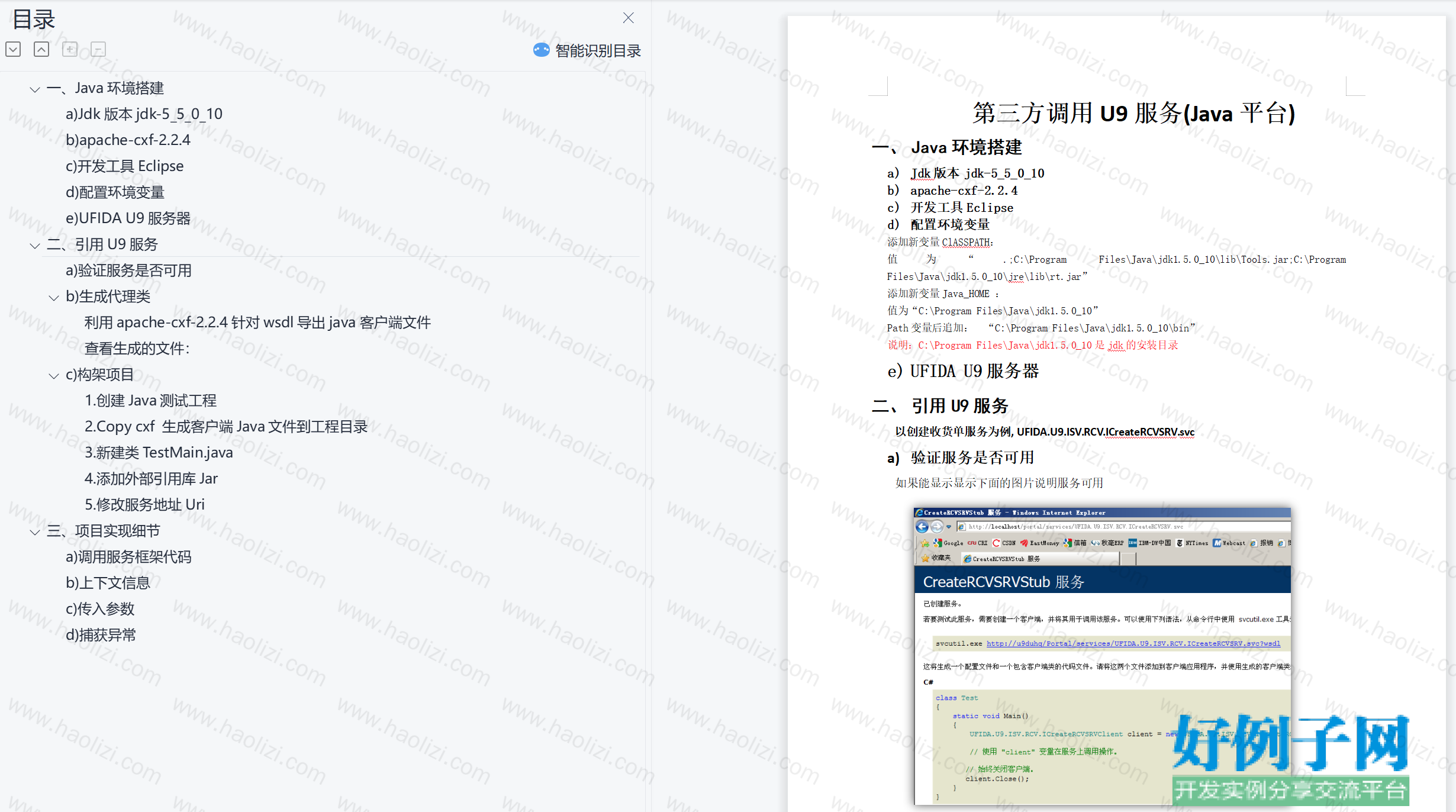Image resolution: width=1456 pixels, height=812 pixels.
Task: Jump to 一、Java 环境搭建 heading
Action: click(105, 88)
